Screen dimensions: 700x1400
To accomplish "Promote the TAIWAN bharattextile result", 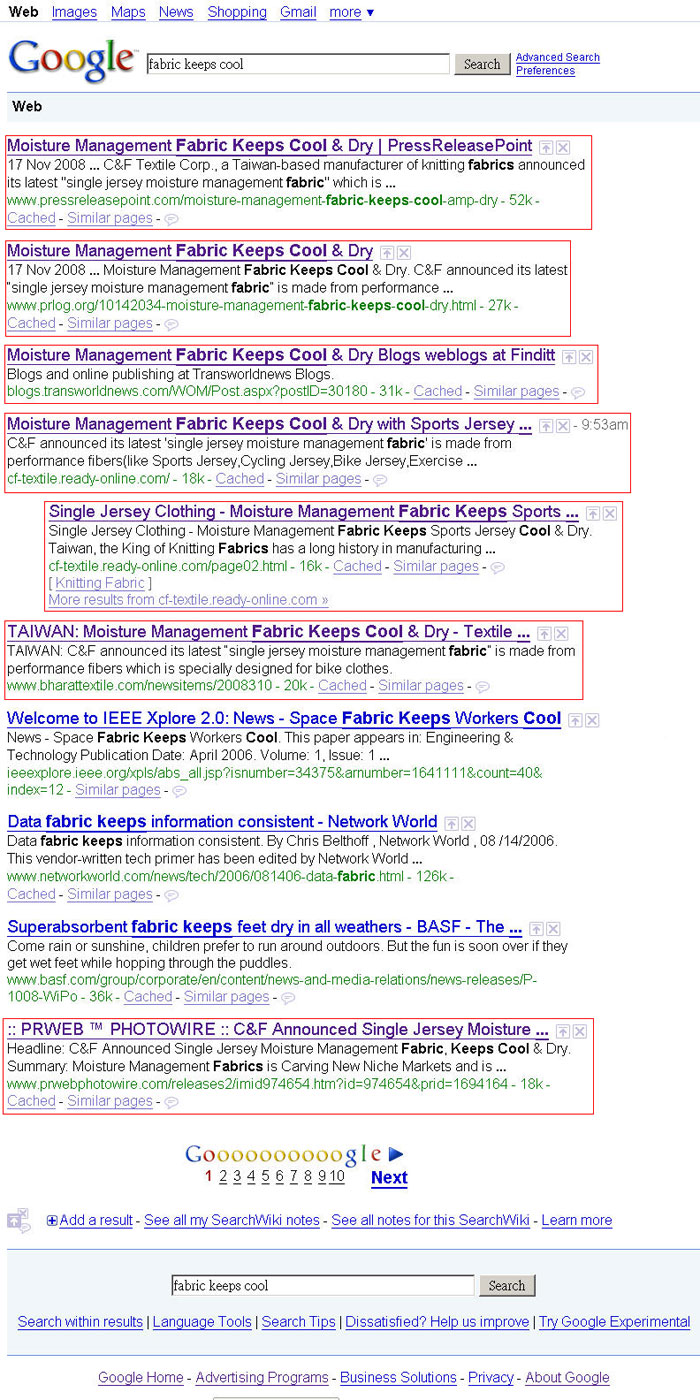I will pos(545,634).
